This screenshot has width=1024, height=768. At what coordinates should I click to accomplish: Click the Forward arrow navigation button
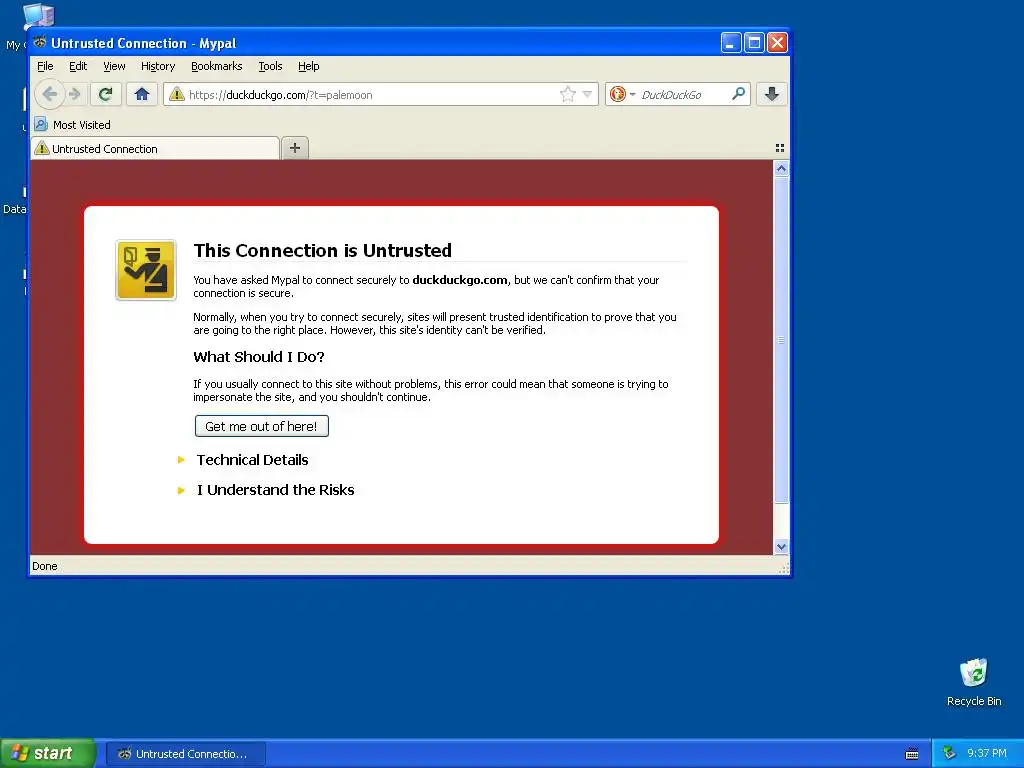(x=74, y=95)
